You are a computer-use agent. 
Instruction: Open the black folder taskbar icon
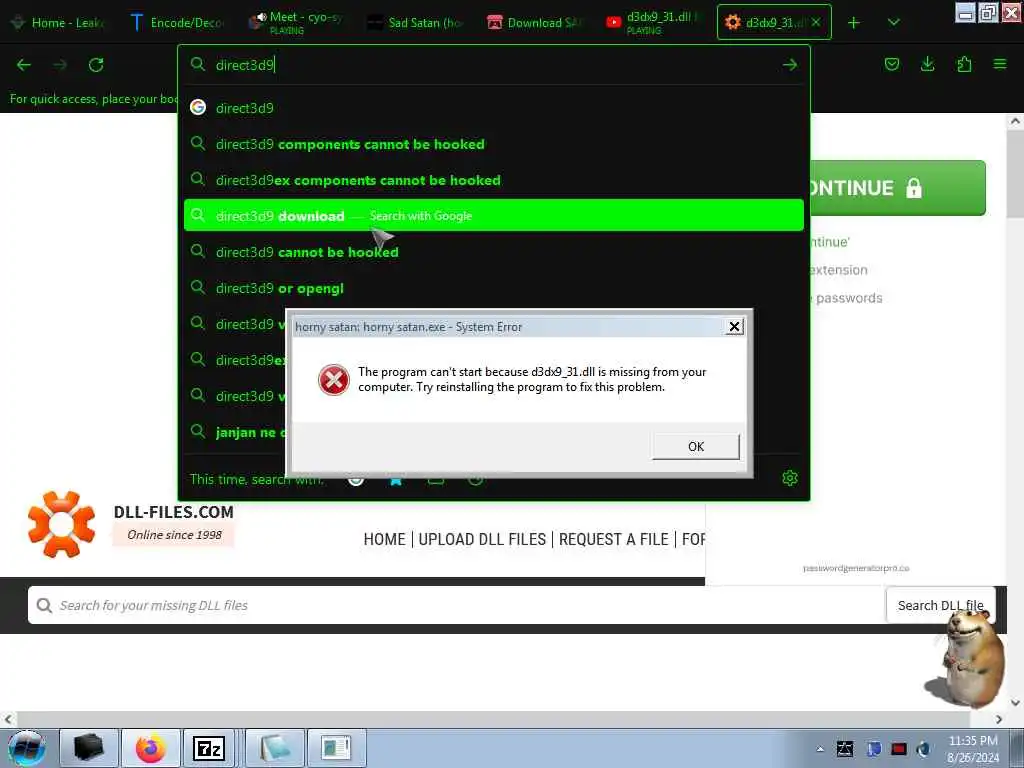pyautogui.click(x=89, y=748)
